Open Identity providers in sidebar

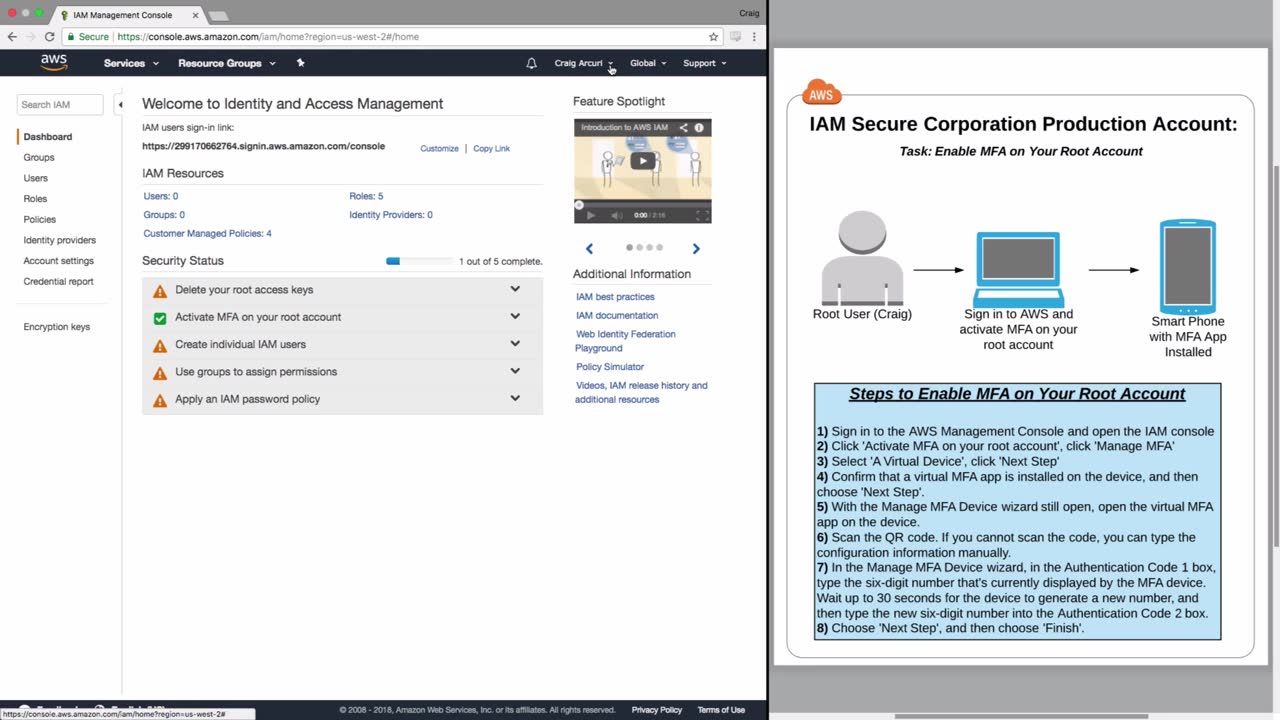tap(60, 240)
